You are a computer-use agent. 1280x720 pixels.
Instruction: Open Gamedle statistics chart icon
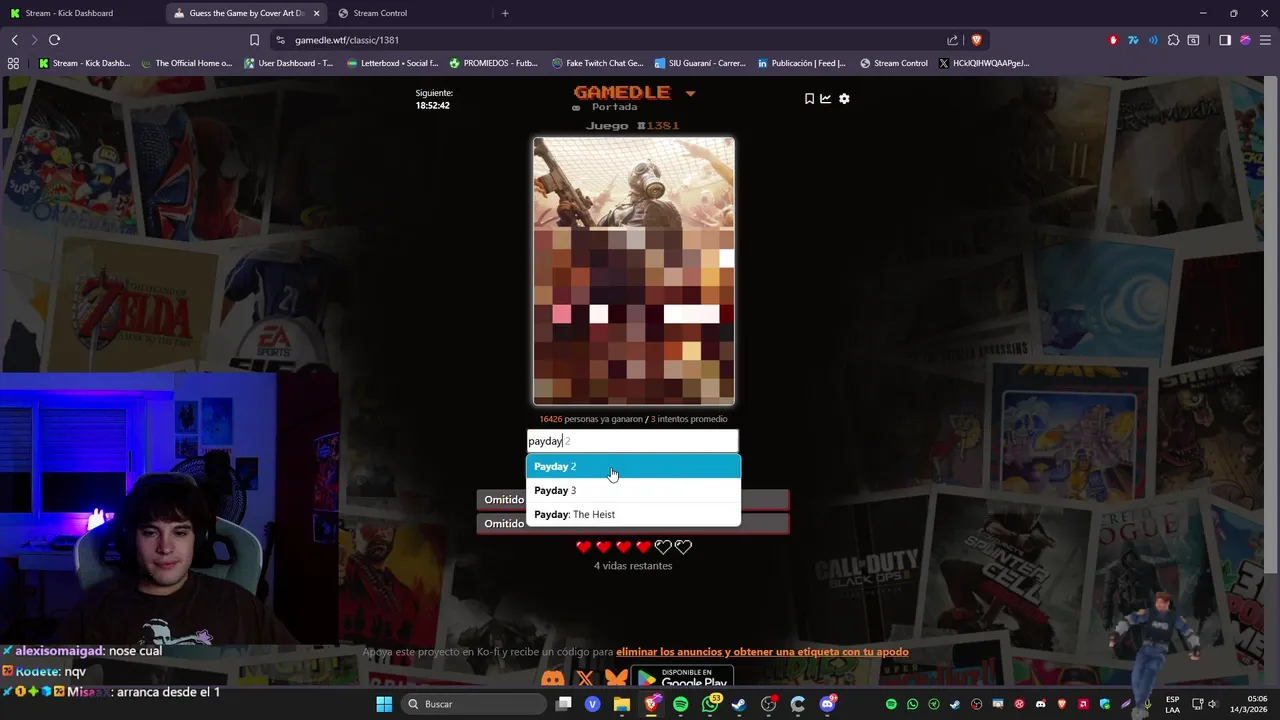(826, 99)
